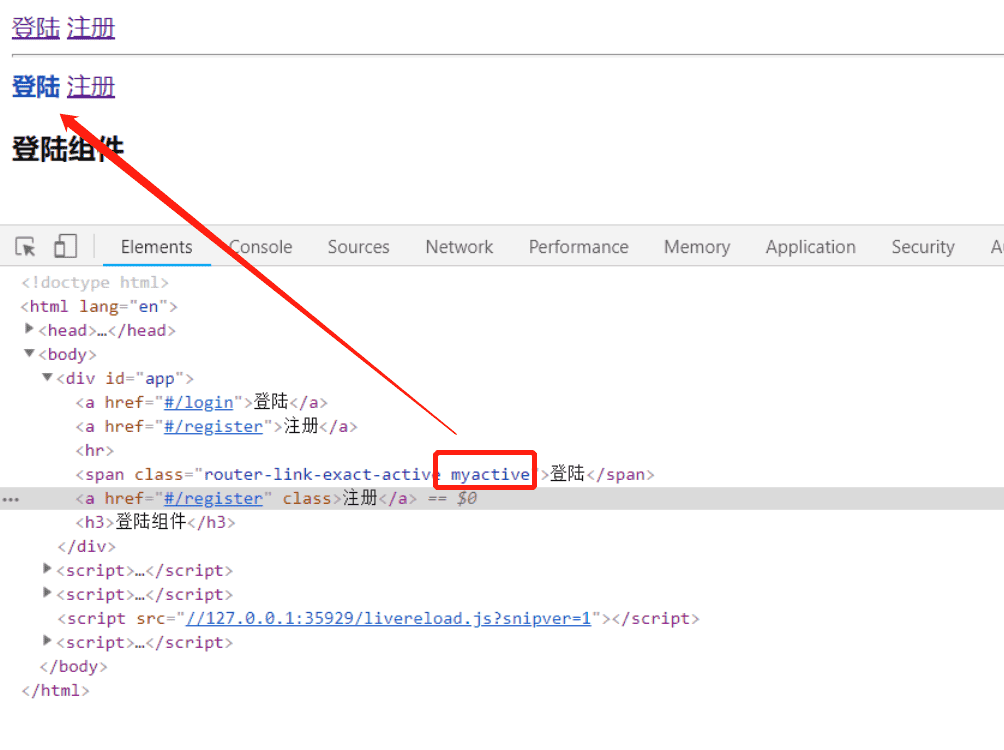
Task: Select the closing </div> row
Action: tap(86, 546)
